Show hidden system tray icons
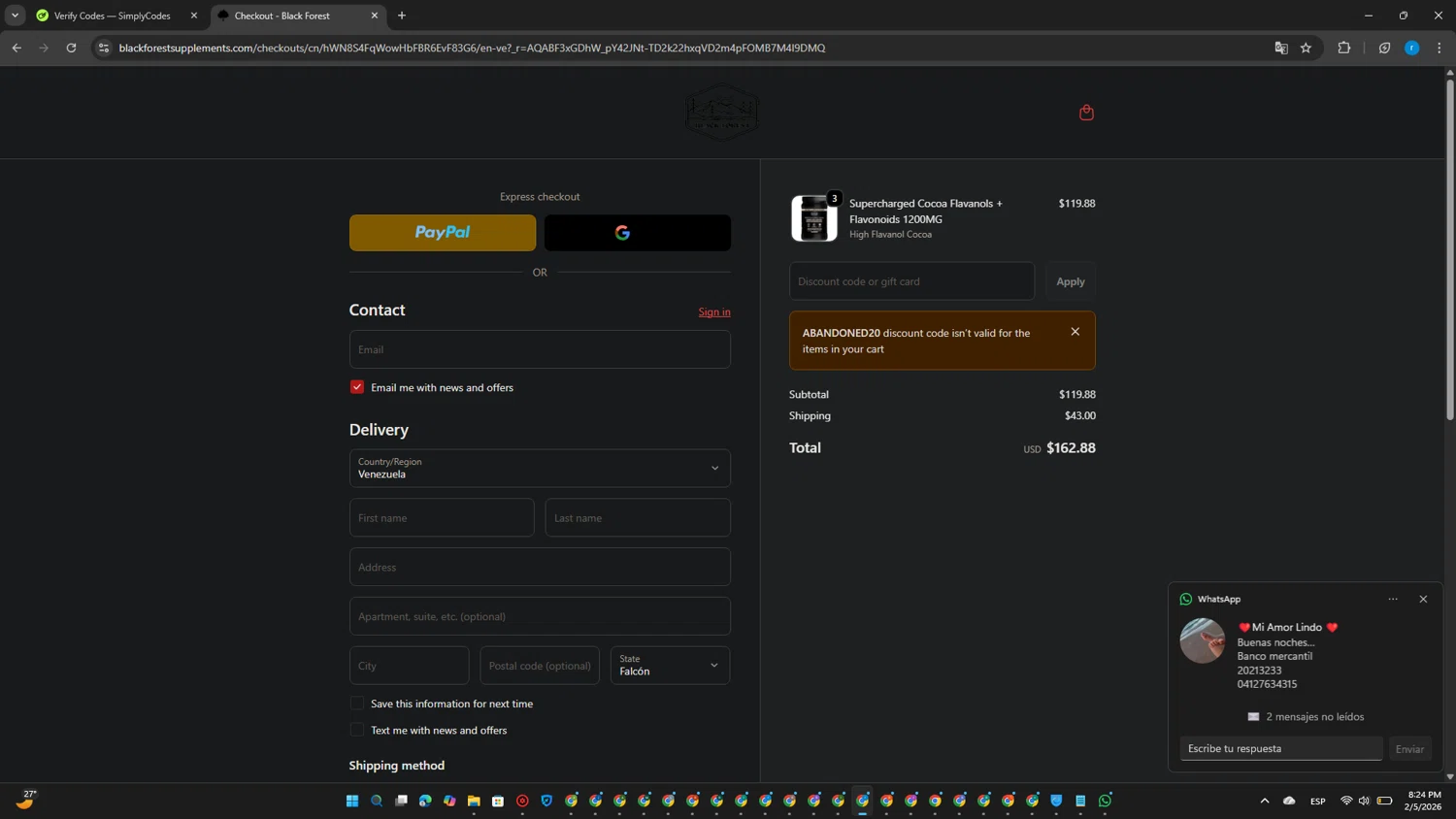This screenshot has width=1456, height=819. (1265, 801)
